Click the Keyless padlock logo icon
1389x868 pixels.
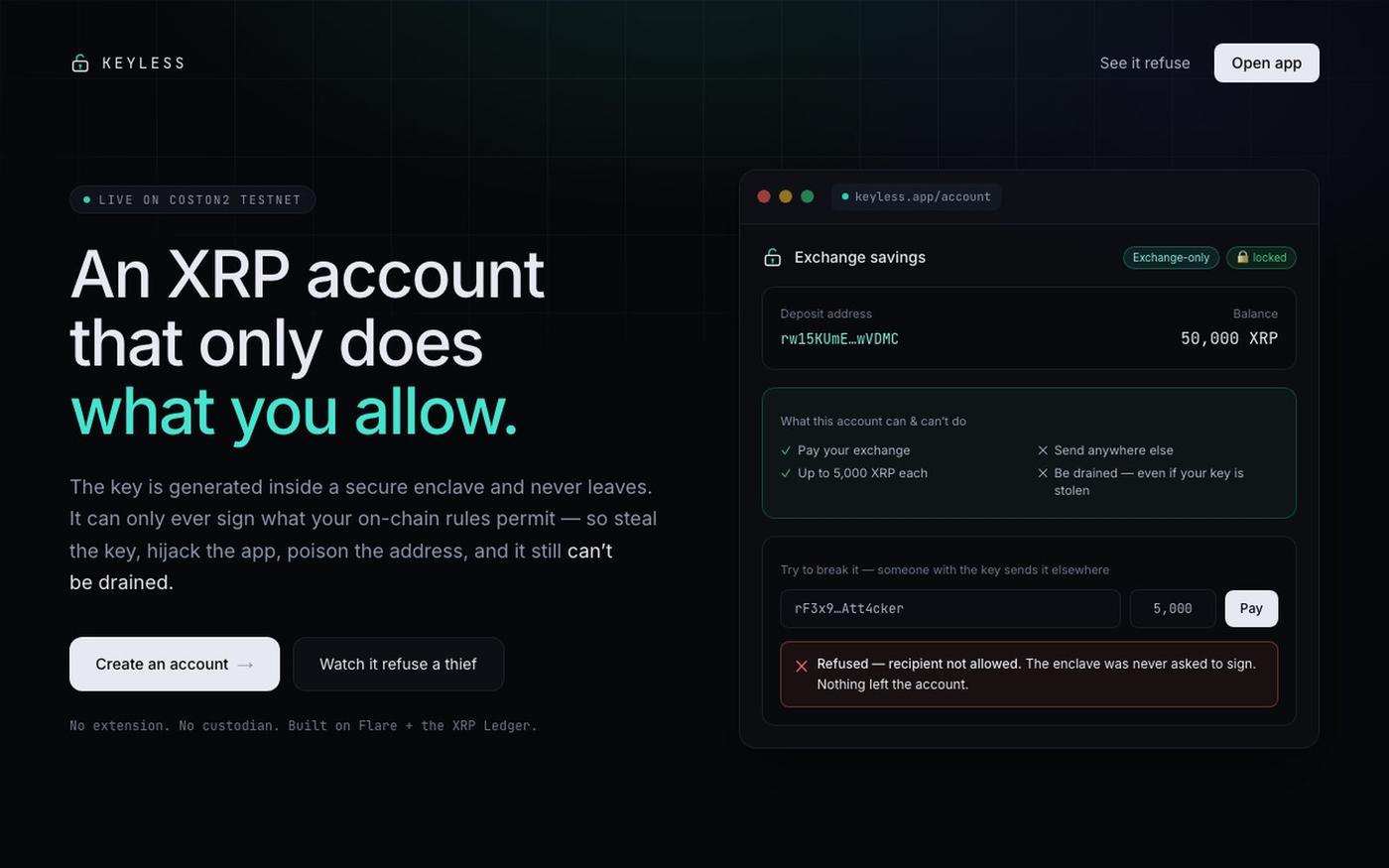(80, 63)
